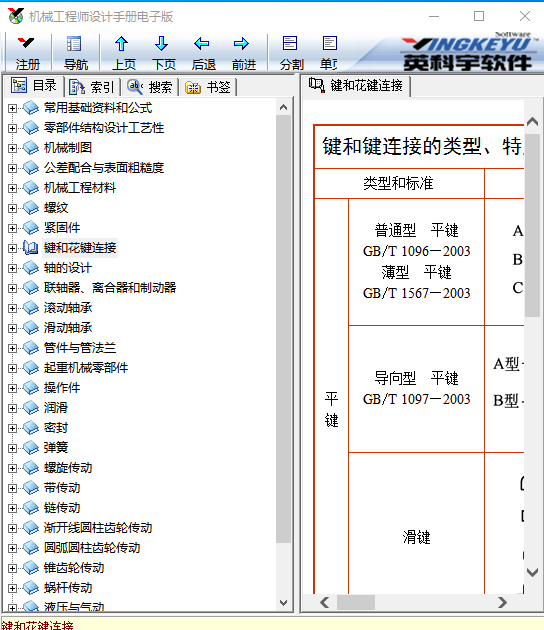
Task: Select the 滚动轴承 tree item label
Action: (x=68, y=308)
